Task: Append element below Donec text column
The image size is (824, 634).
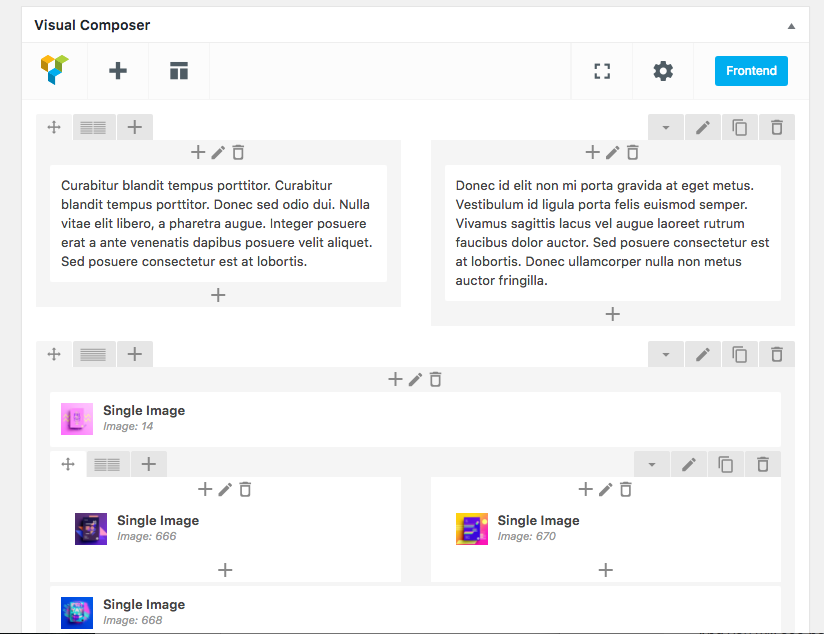Action: (x=613, y=314)
